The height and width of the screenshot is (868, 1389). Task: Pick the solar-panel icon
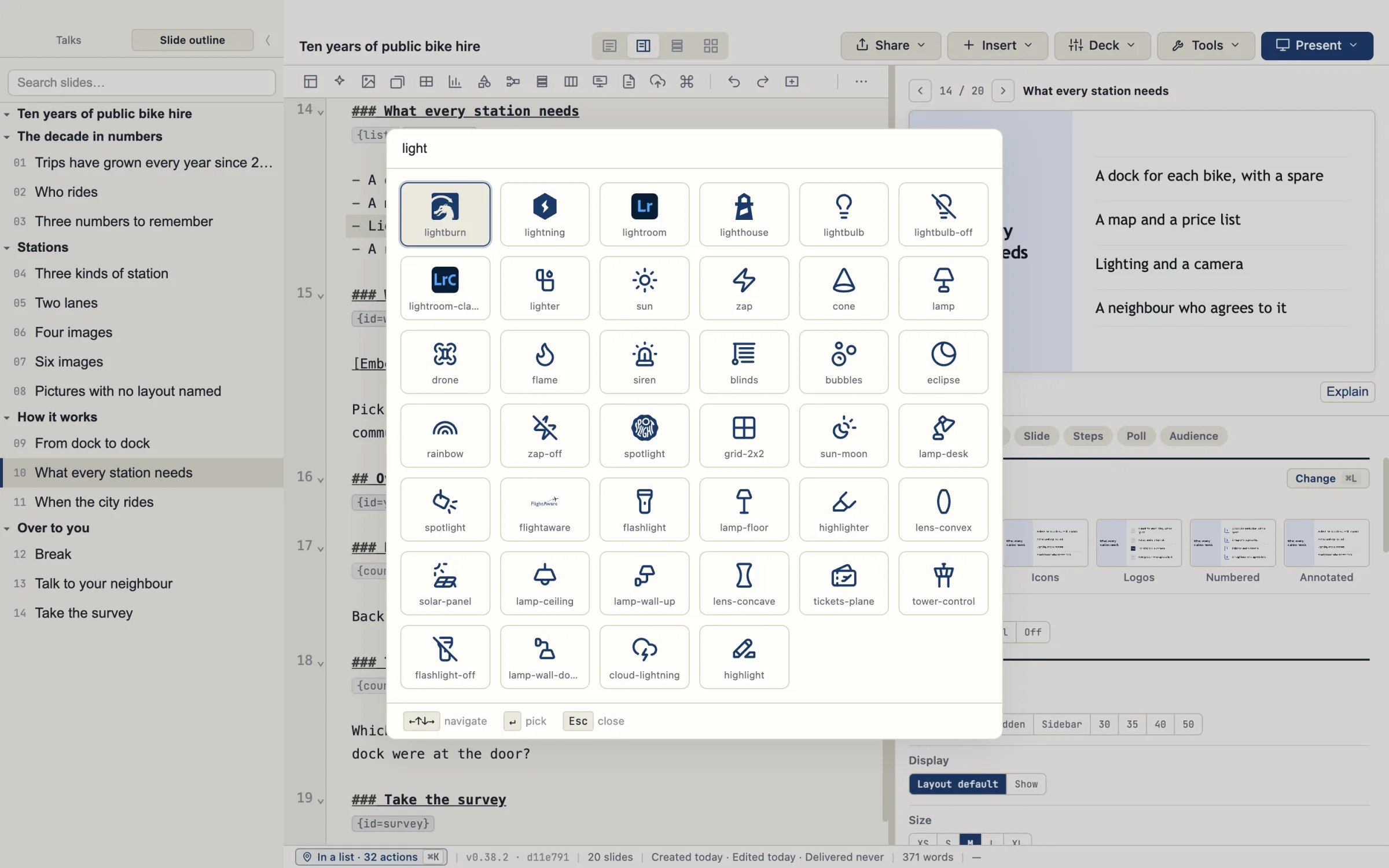(444, 583)
